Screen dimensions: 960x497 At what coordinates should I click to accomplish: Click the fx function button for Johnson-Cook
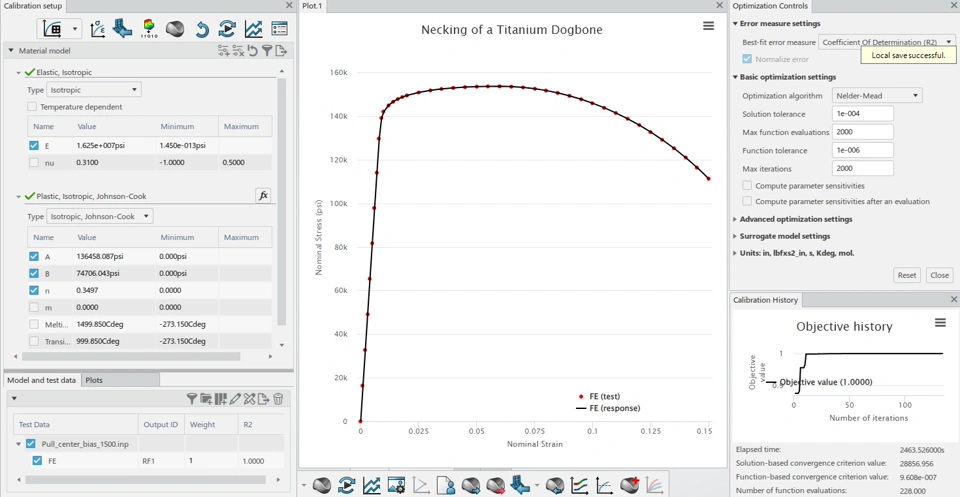[263, 196]
